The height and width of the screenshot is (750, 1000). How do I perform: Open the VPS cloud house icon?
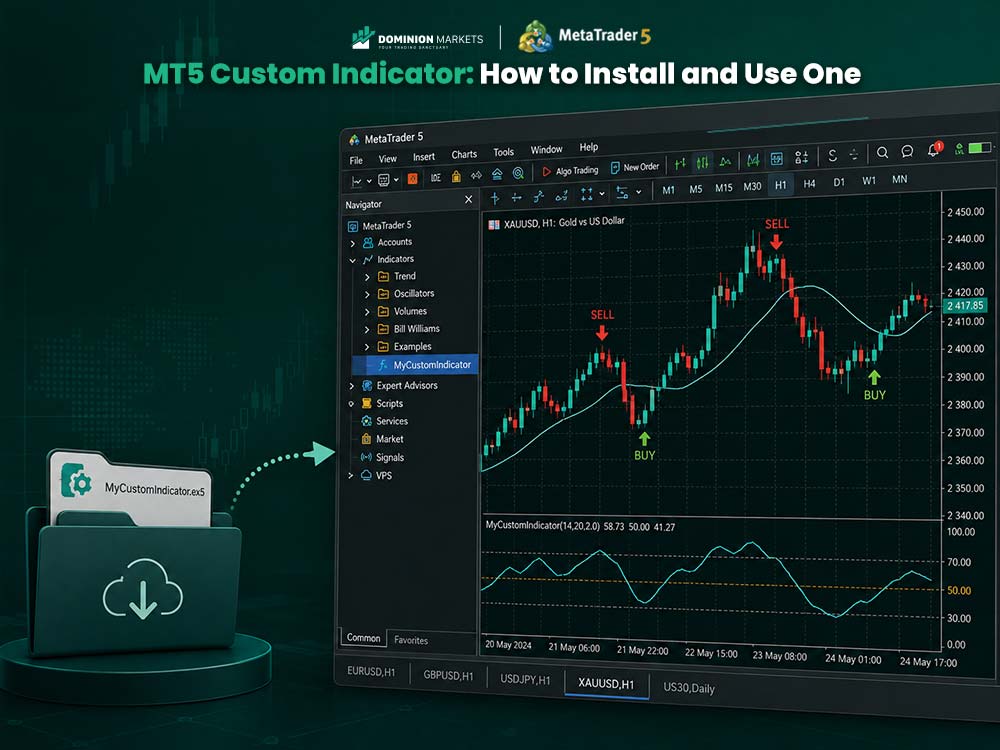tap(497, 174)
